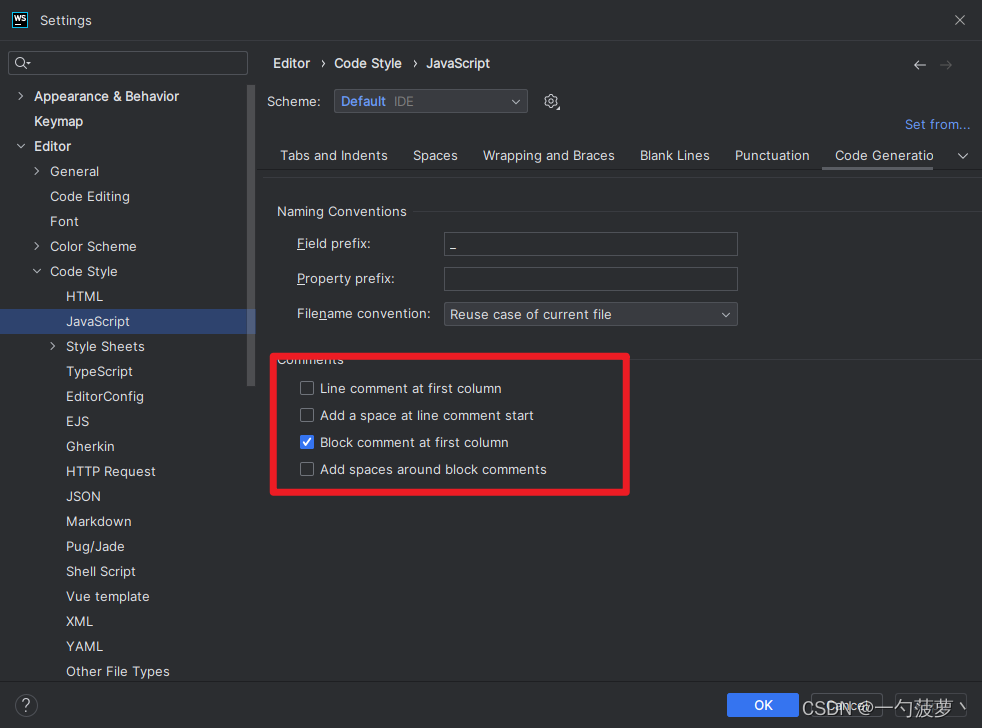
Task: Collapse the Editor section in the sidebar
Action: pyautogui.click(x=22, y=146)
